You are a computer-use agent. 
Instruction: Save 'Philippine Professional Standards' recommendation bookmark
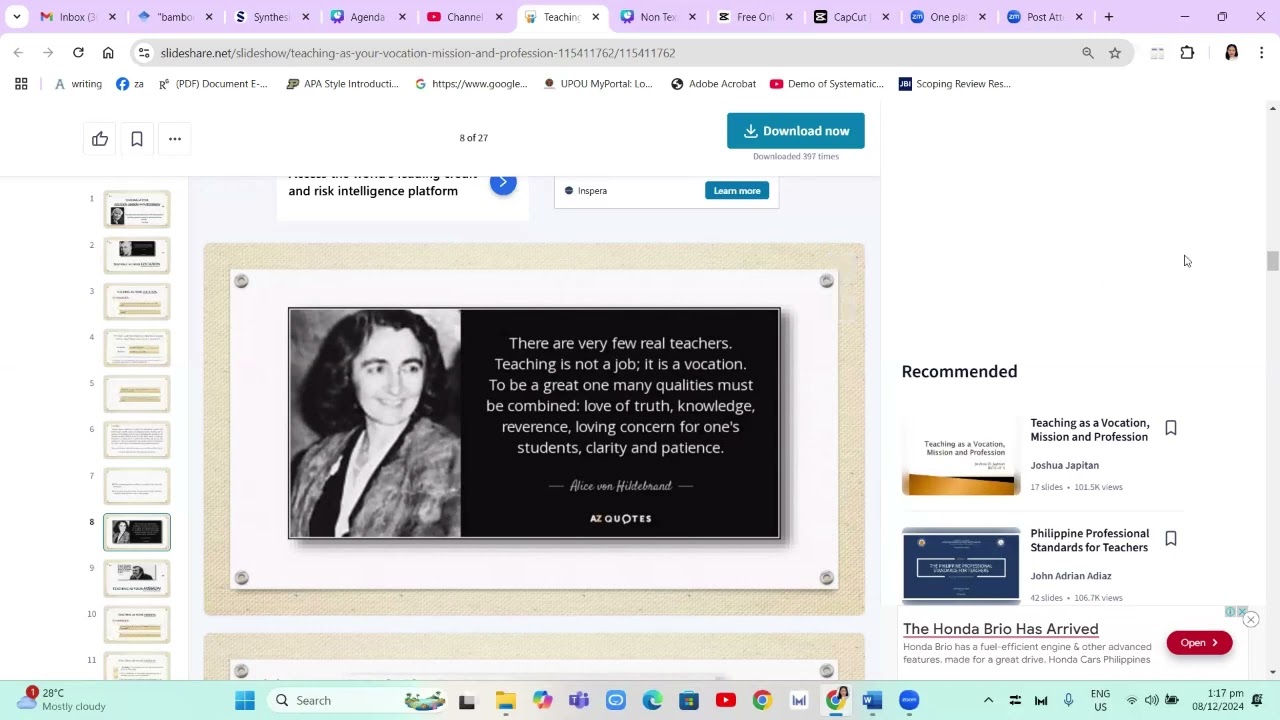pyautogui.click(x=1171, y=539)
